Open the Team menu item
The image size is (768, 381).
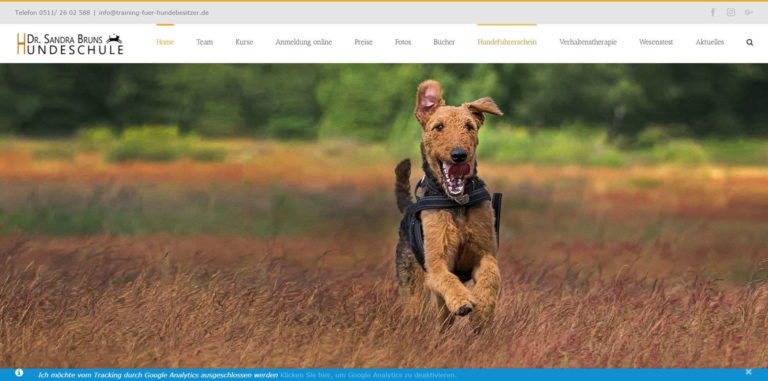pyautogui.click(x=205, y=42)
